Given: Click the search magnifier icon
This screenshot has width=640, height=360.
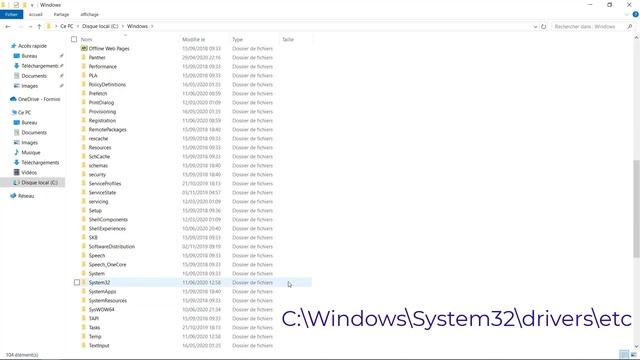Looking at the screenshot, I should click(x=629, y=27).
